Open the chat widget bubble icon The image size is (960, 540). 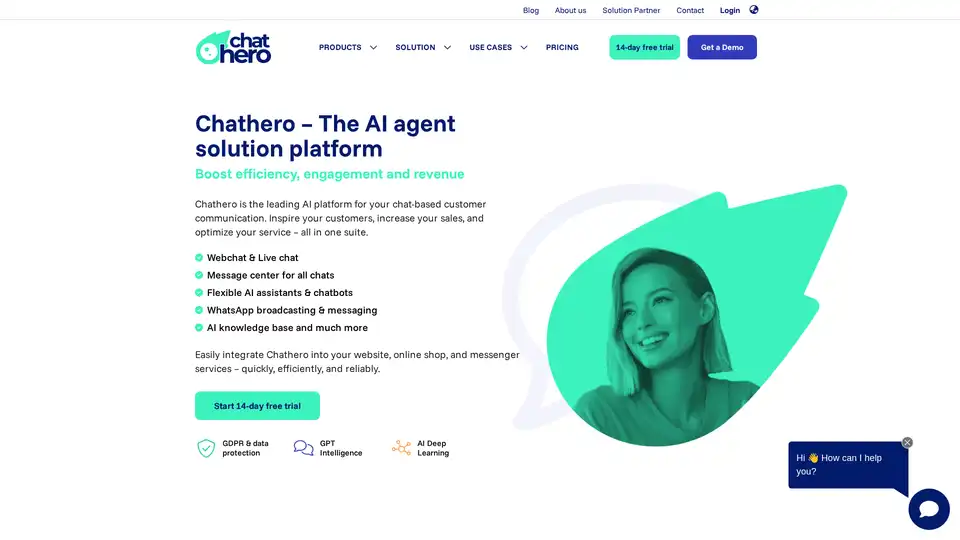point(929,509)
